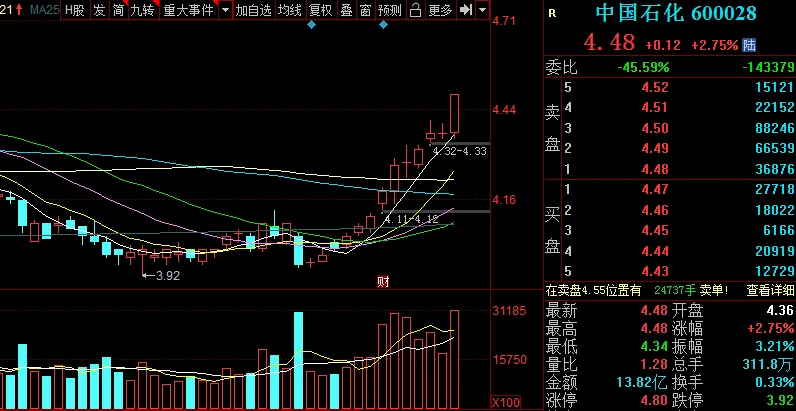
Task: Toggle the 复权 price adjustment button
Action: (320, 10)
